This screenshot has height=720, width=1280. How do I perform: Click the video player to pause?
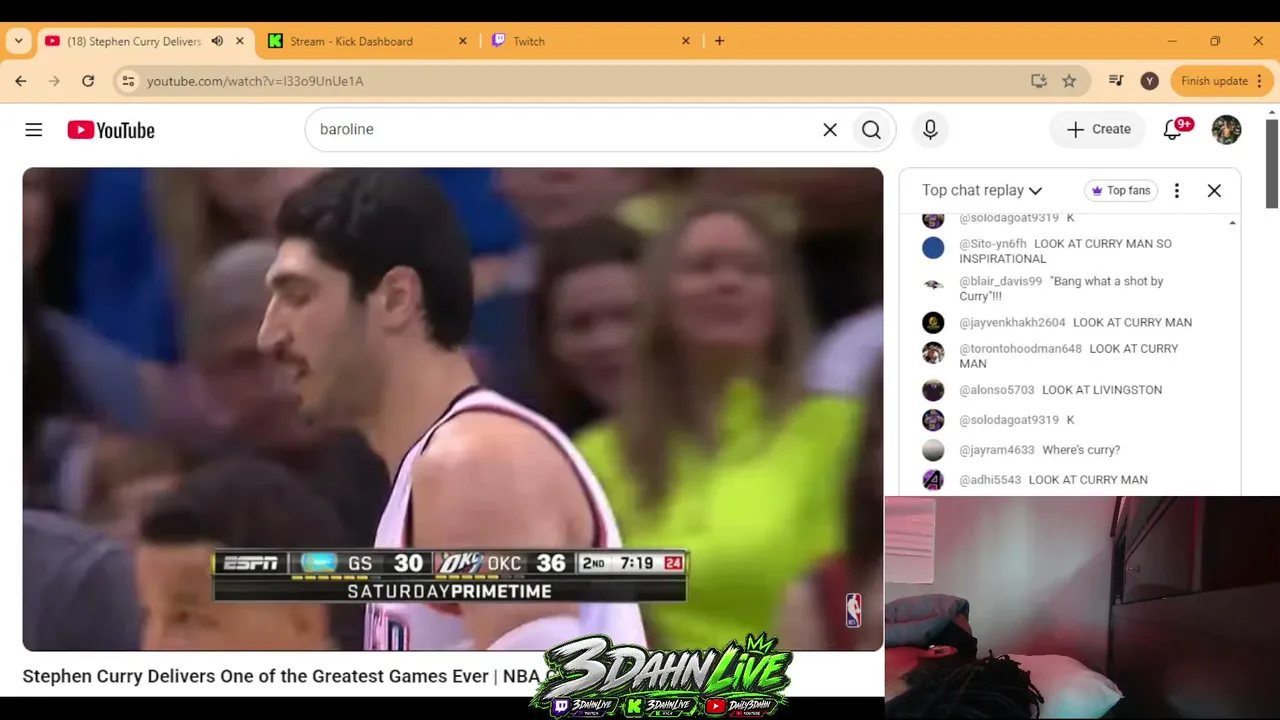pyautogui.click(x=453, y=409)
